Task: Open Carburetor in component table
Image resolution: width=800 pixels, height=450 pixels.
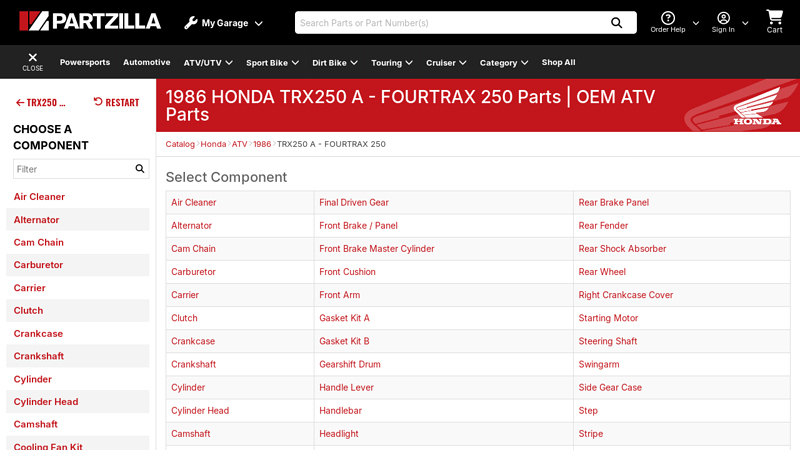Action: [x=193, y=272]
